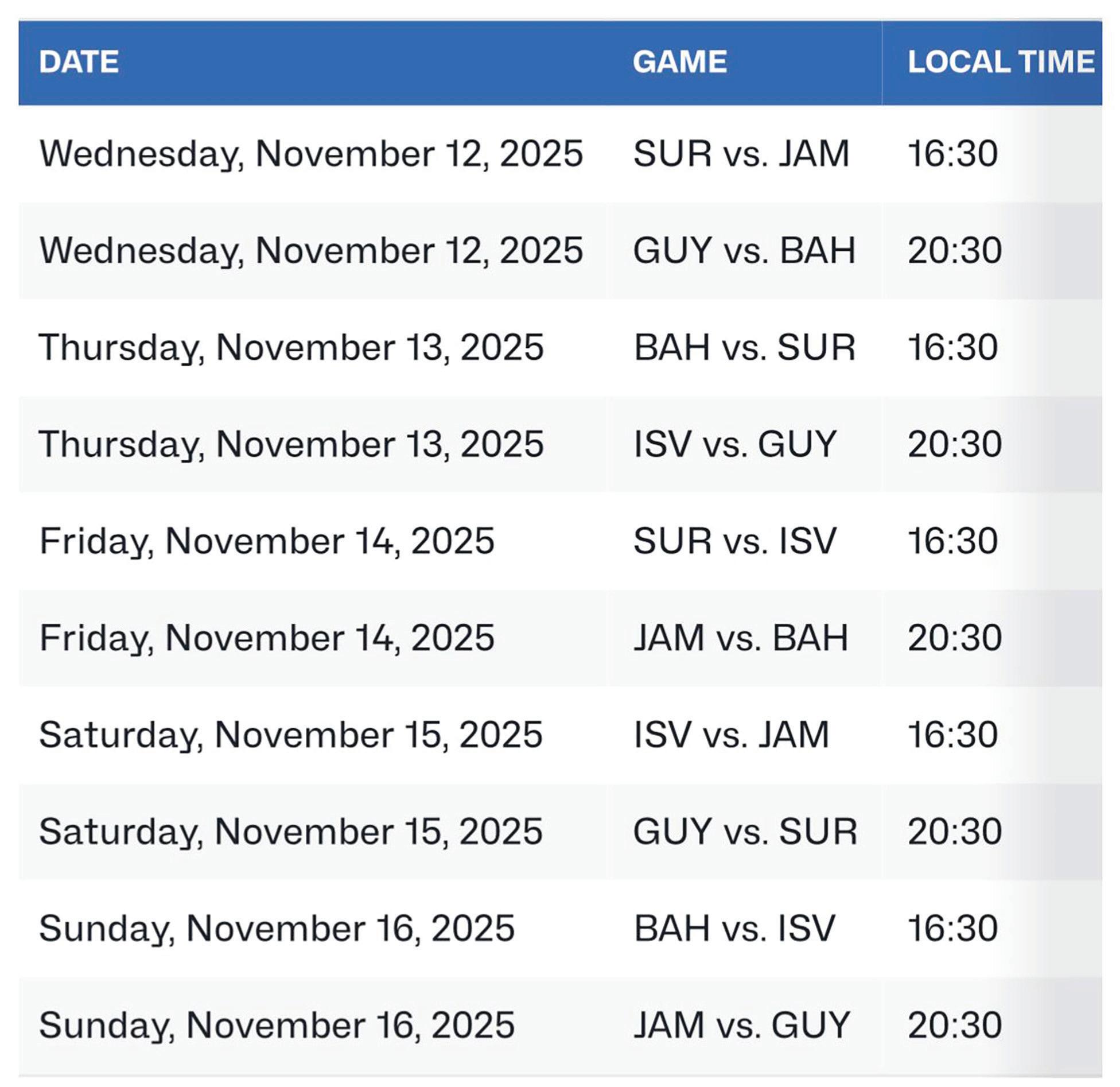Select the date in the BAH vs. SUR row

coord(291,347)
